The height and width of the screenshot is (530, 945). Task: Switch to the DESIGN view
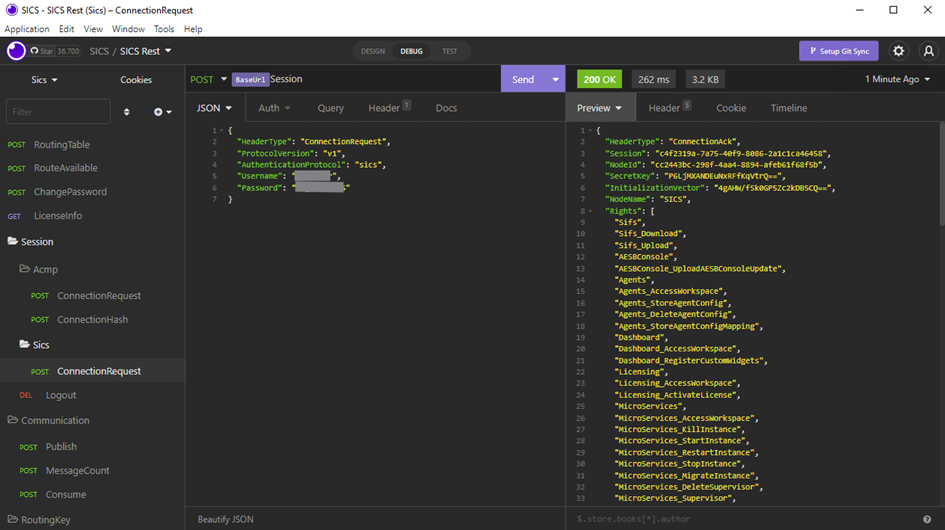click(372, 51)
